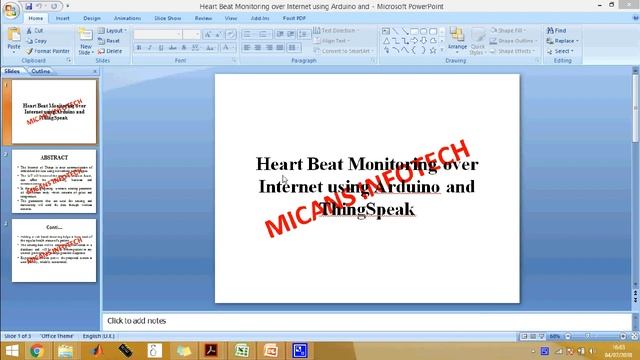Viewport: 640px width, 360px height.
Task: Justify the text
Action: click(x=280, y=48)
